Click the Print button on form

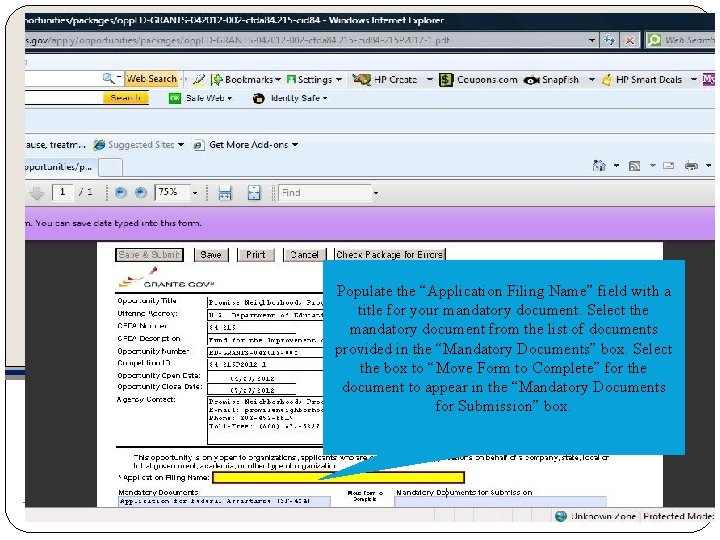256,255
